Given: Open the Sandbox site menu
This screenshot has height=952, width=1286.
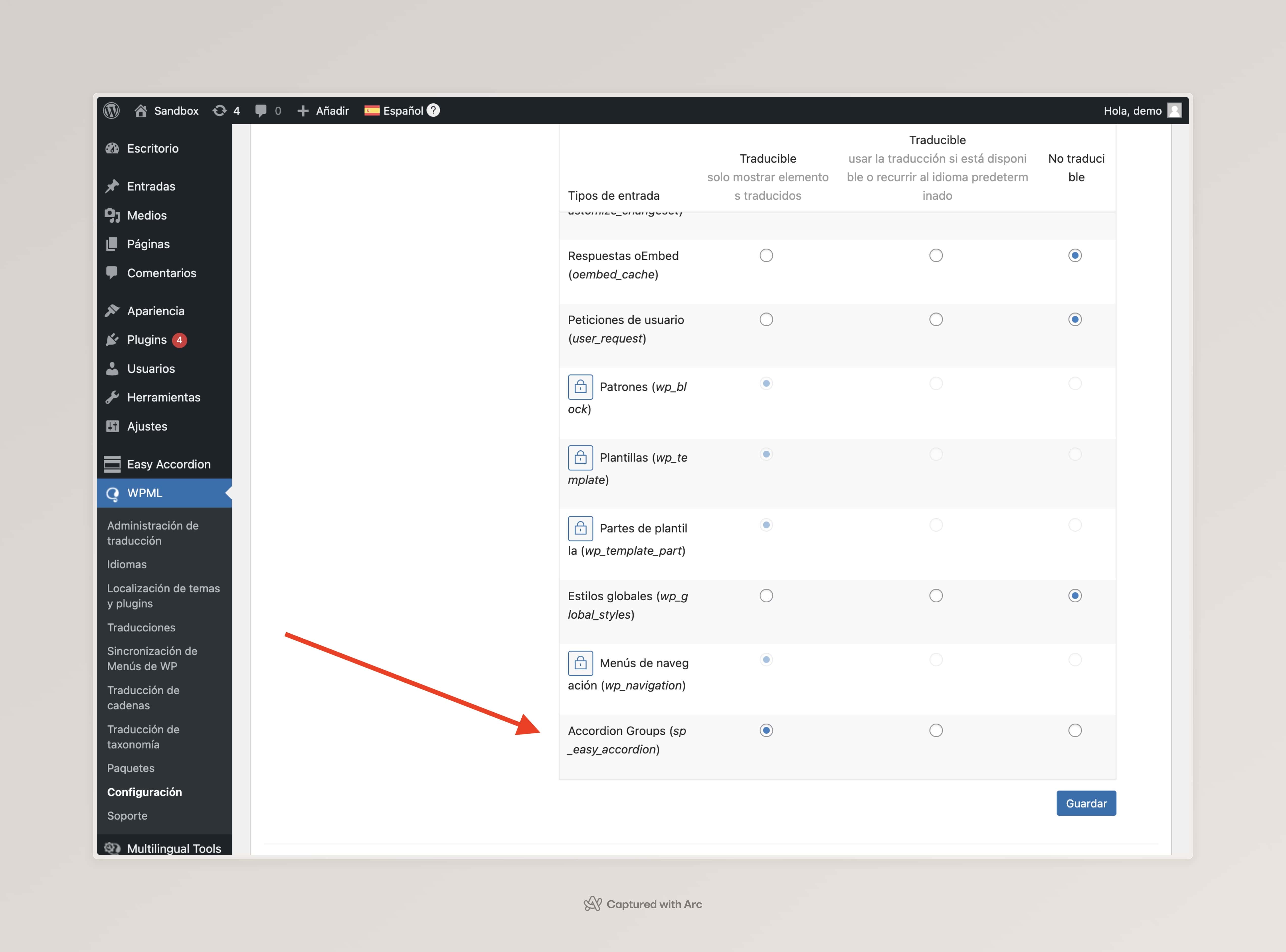Looking at the screenshot, I should pyautogui.click(x=166, y=111).
